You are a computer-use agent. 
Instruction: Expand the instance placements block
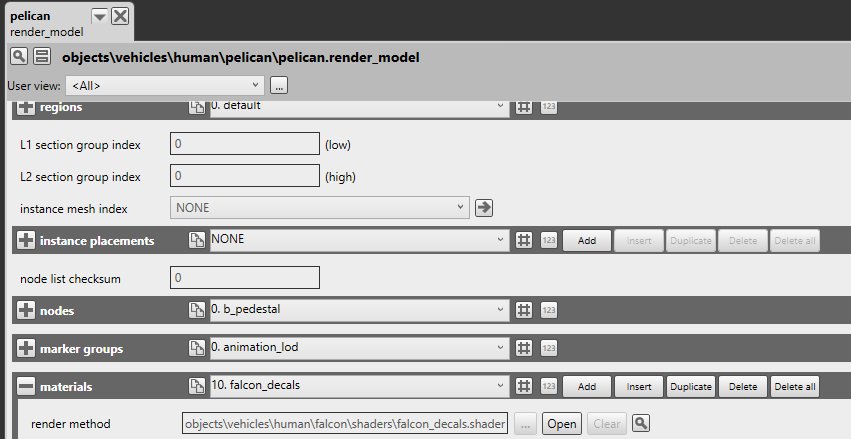27,241
